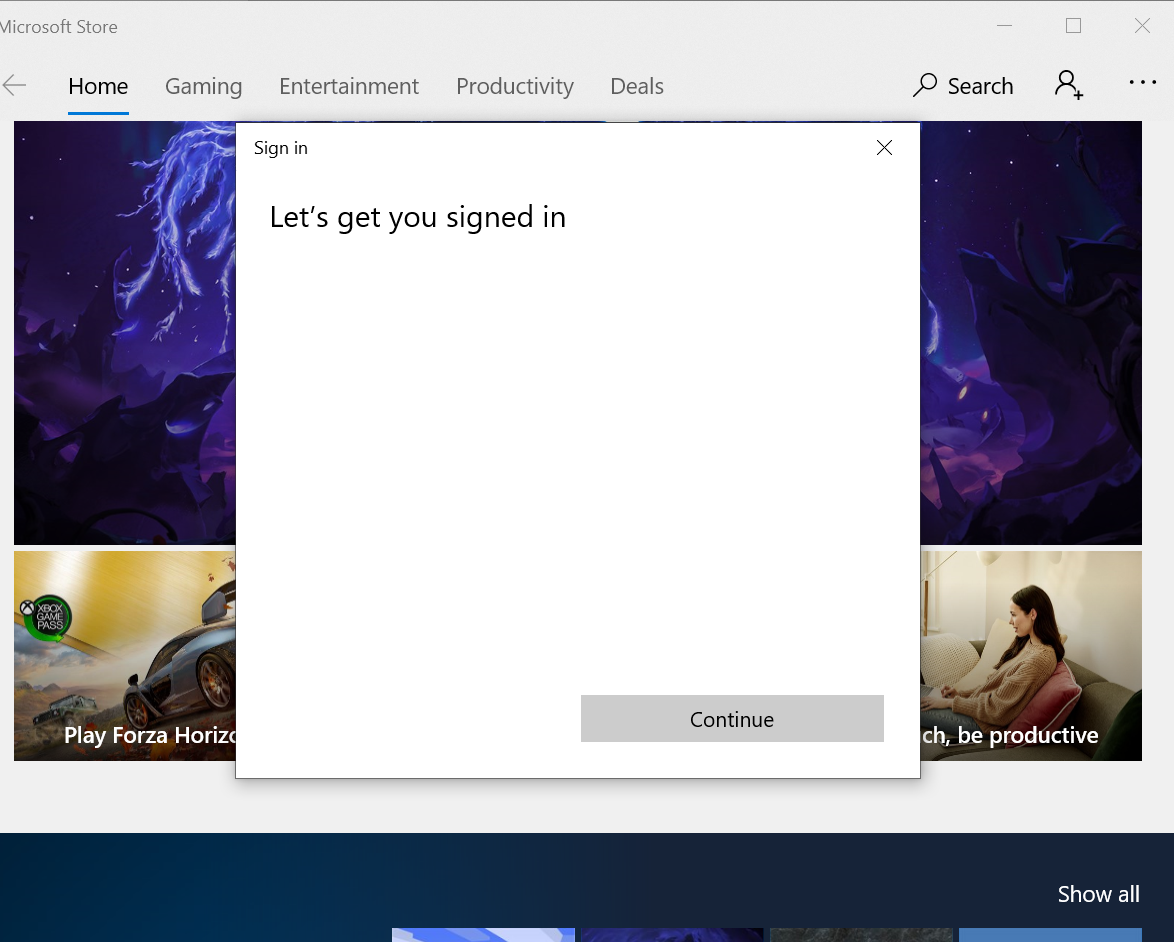This screenshot has height=942, width=1174.
Task: Open the Deals tab
Action: [x=637, y=86]
